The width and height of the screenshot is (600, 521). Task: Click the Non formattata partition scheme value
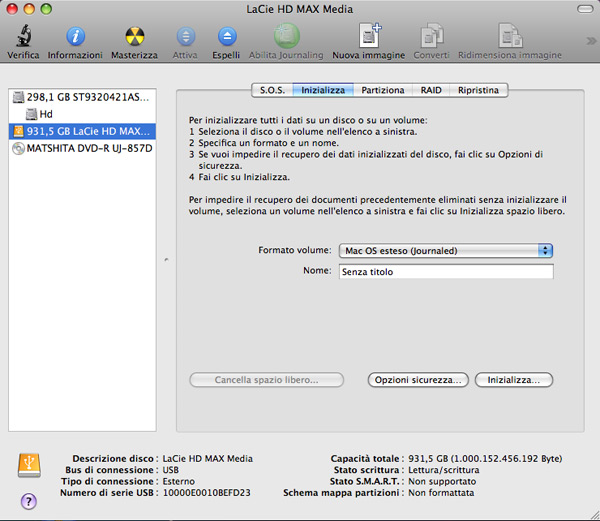pos(441,493)
